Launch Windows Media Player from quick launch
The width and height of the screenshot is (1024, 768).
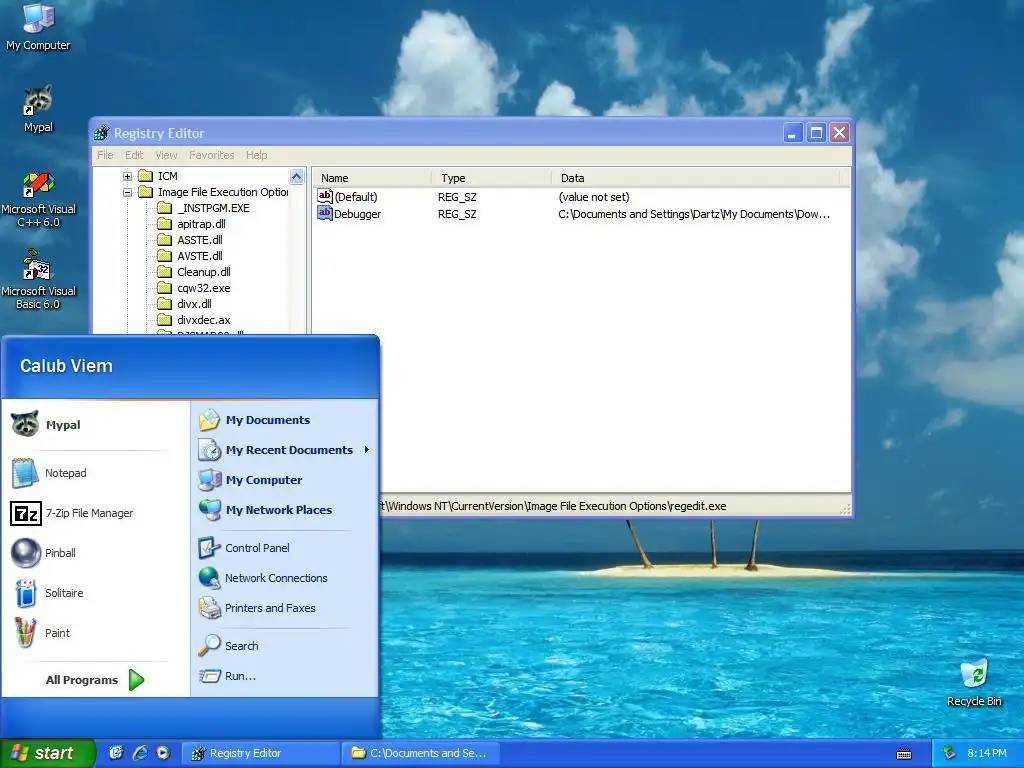pyautogui.click(x=163, y=753)
